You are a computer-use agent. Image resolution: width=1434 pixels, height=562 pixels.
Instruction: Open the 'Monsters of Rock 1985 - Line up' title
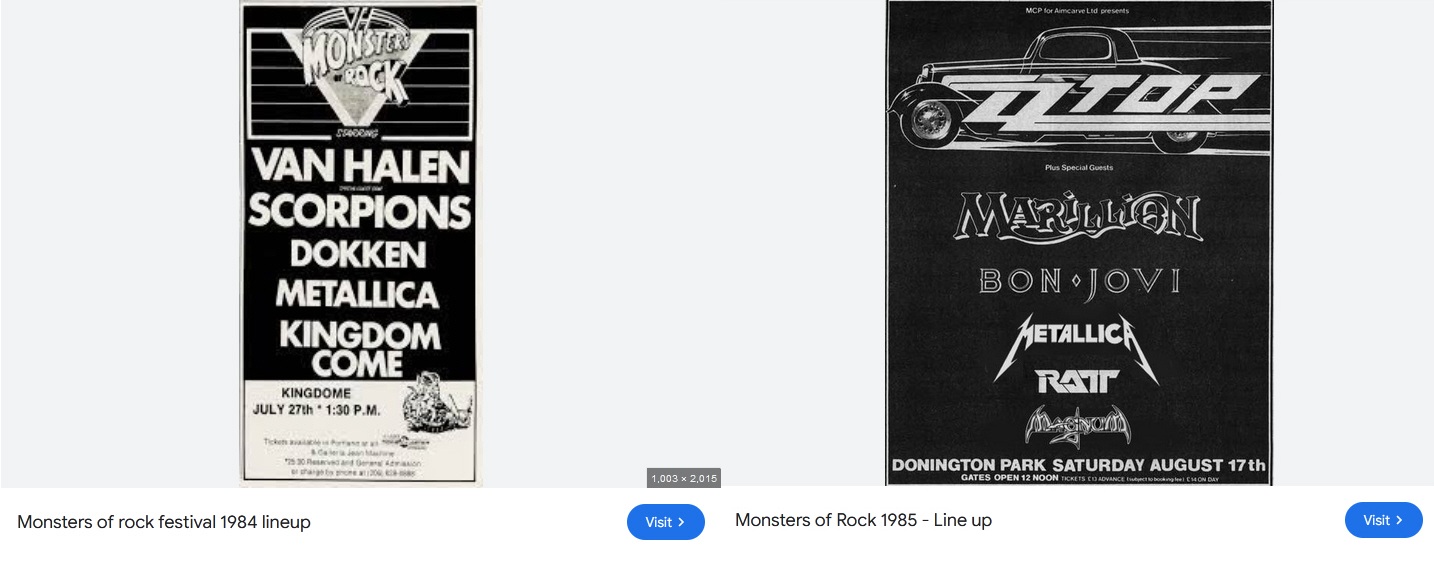[863, 520]
